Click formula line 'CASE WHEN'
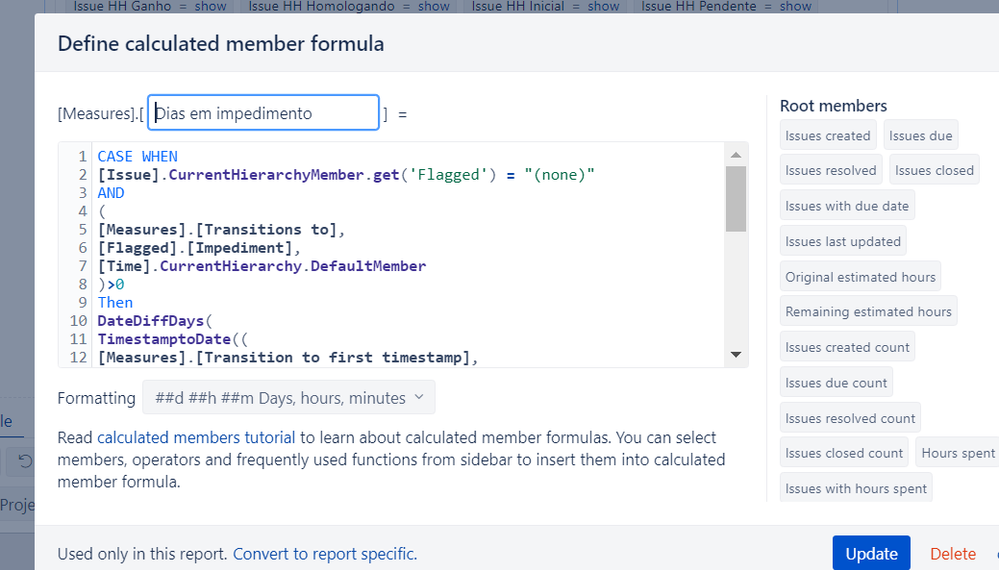 (x=138, y=156)
